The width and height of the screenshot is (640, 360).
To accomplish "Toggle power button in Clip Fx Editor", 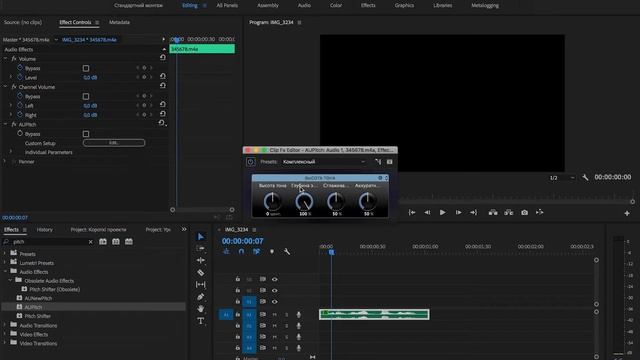I will [x=250, y=162].
